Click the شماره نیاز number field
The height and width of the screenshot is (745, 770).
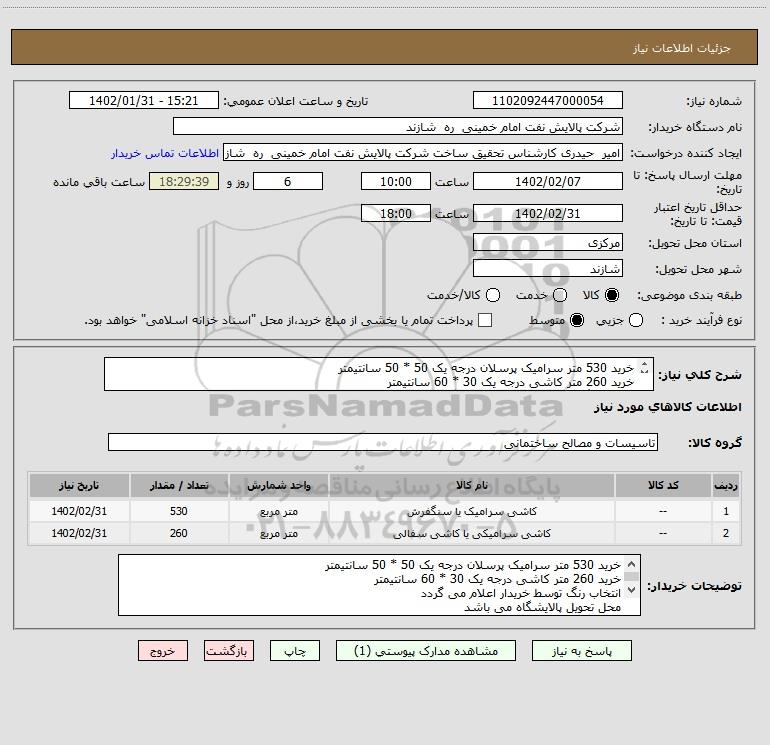coord(548,101)
